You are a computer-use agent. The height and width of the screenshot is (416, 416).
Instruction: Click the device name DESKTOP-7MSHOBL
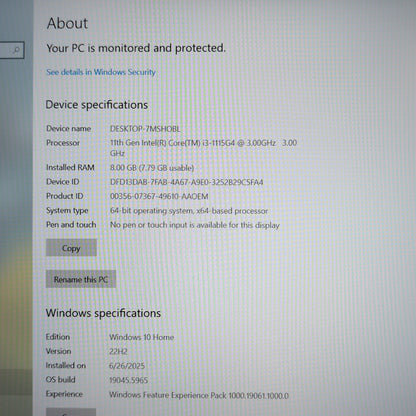(x=145, y=129)
